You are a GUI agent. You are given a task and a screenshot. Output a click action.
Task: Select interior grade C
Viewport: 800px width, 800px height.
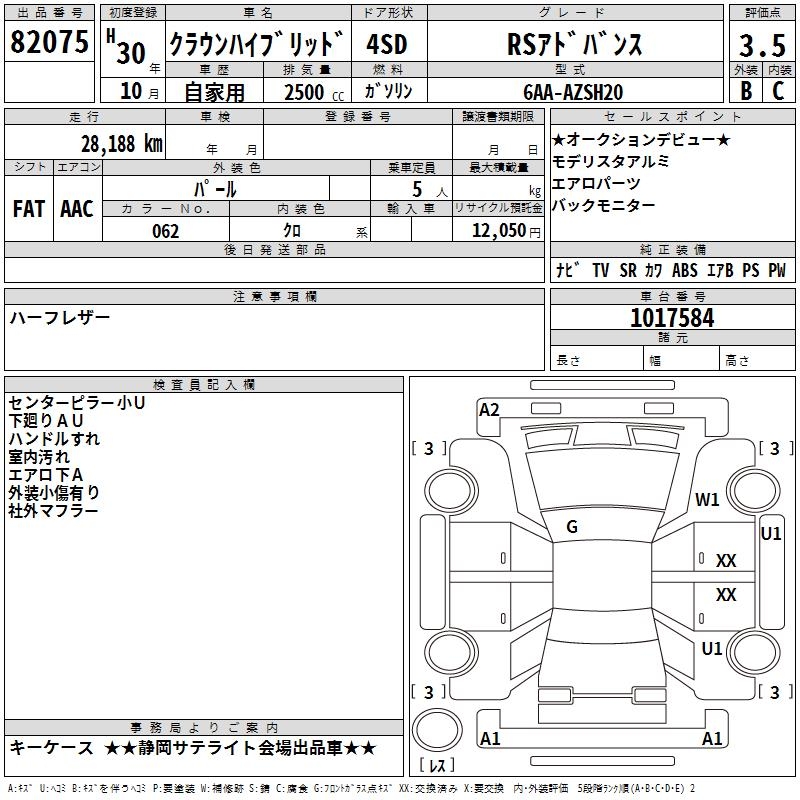pyautogui.click(x=778, y=90)
